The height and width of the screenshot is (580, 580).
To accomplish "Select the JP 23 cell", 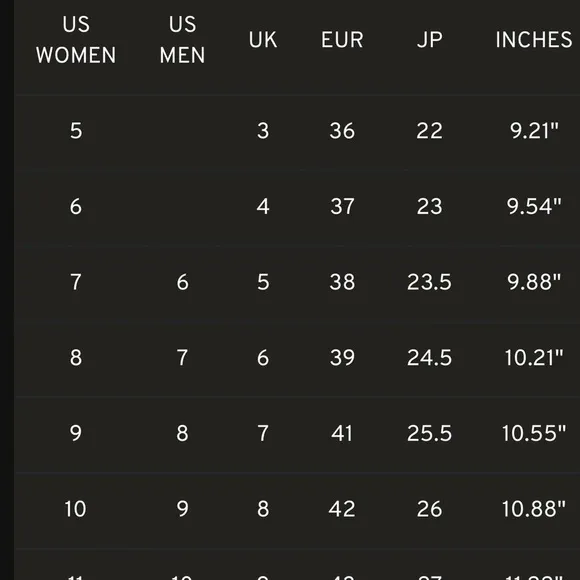I will [429, 206].
